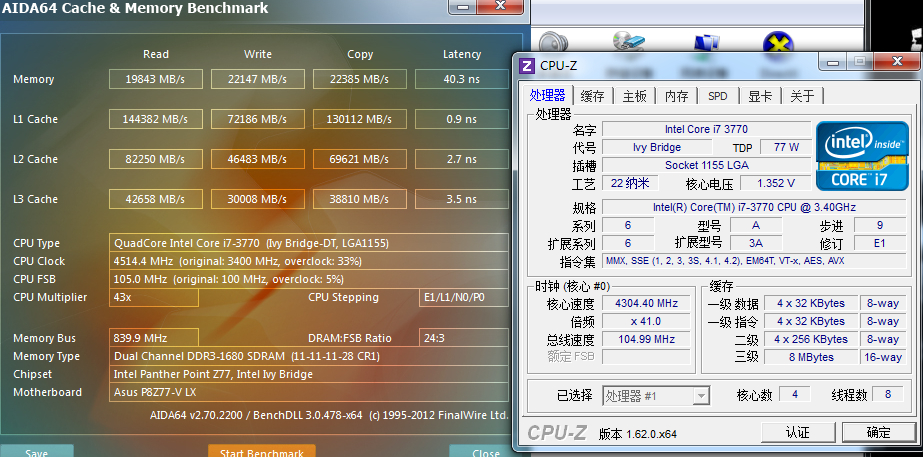Screen dimensions: 923x457
Task: Click the CPU Type field QuadCore Intel Core i7-3770
Action: tap(309, 243)
